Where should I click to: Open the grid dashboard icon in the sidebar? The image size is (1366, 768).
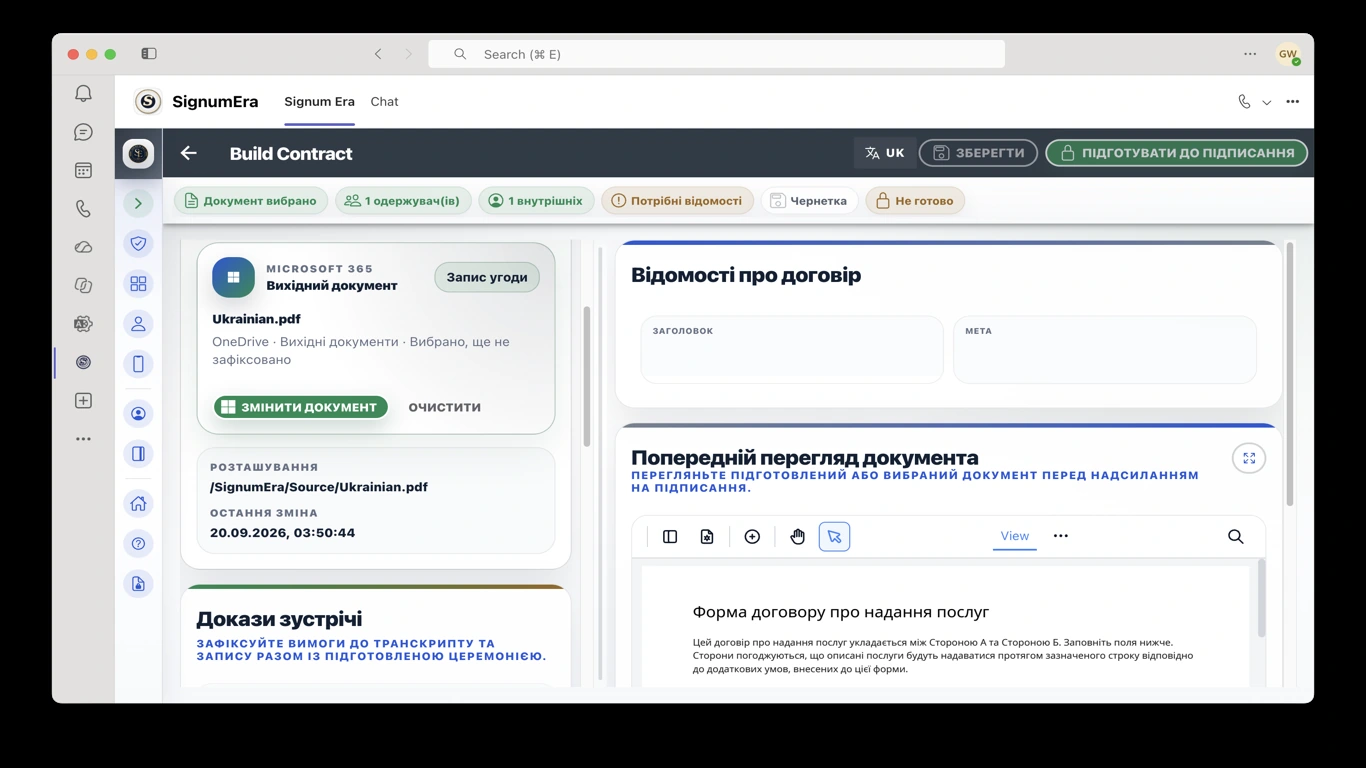(x=139, y=284)
